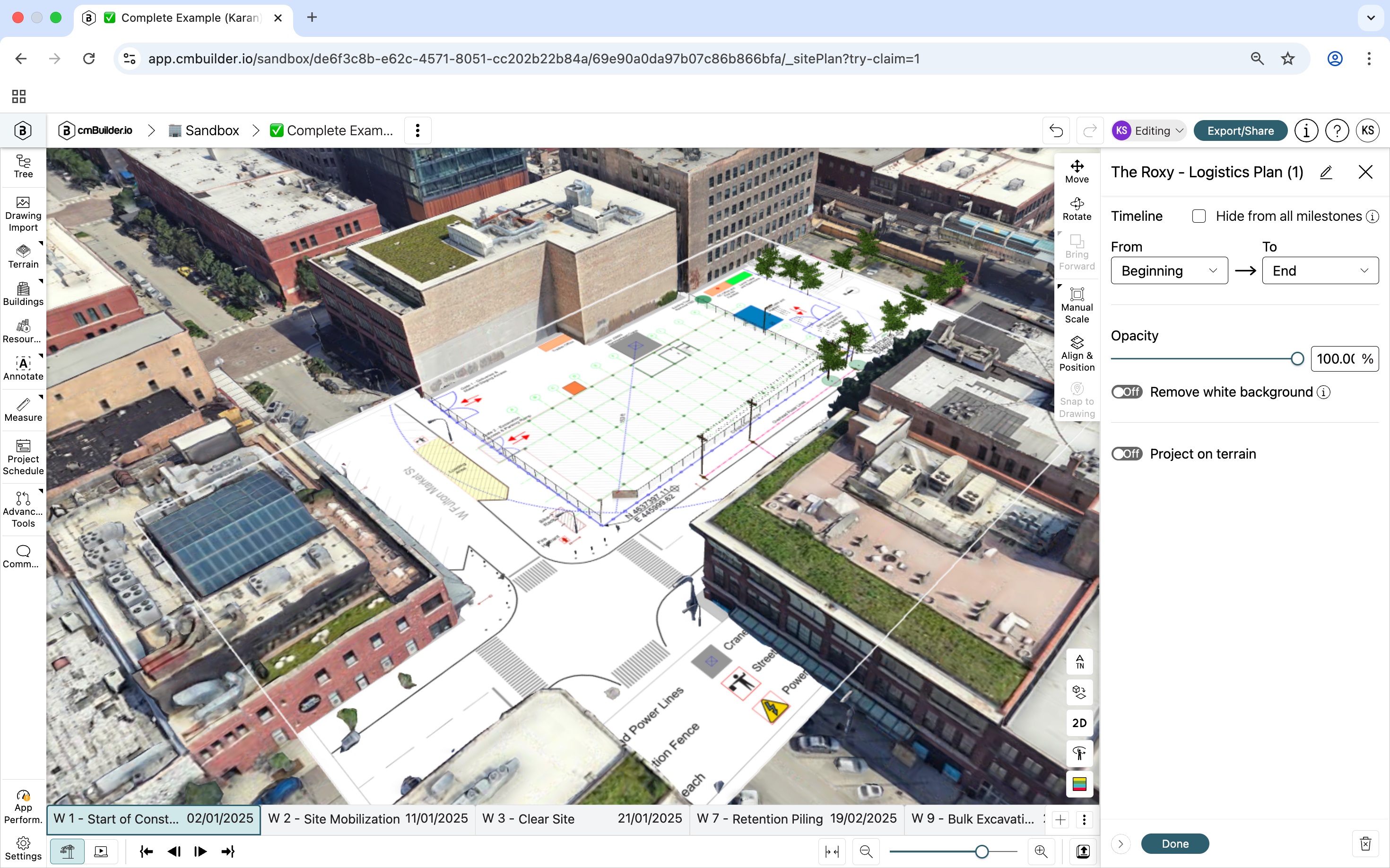
Task: Collapse the right properties panel
Action: coord(1120,843)
